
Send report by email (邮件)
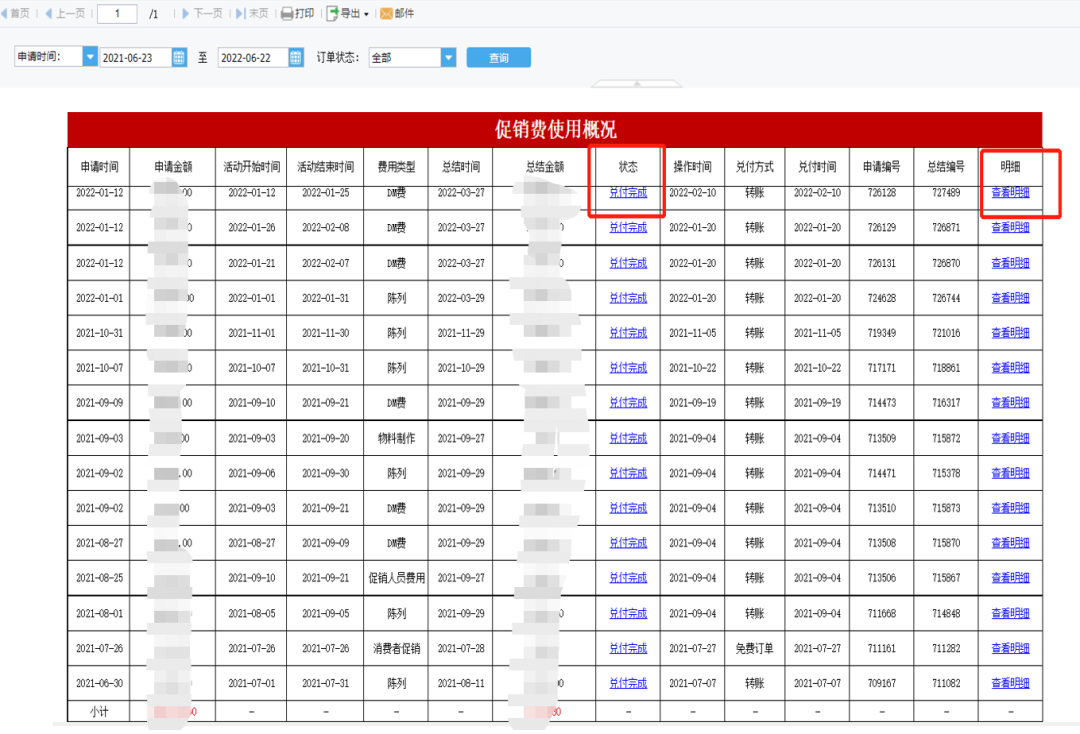point(397,13)
